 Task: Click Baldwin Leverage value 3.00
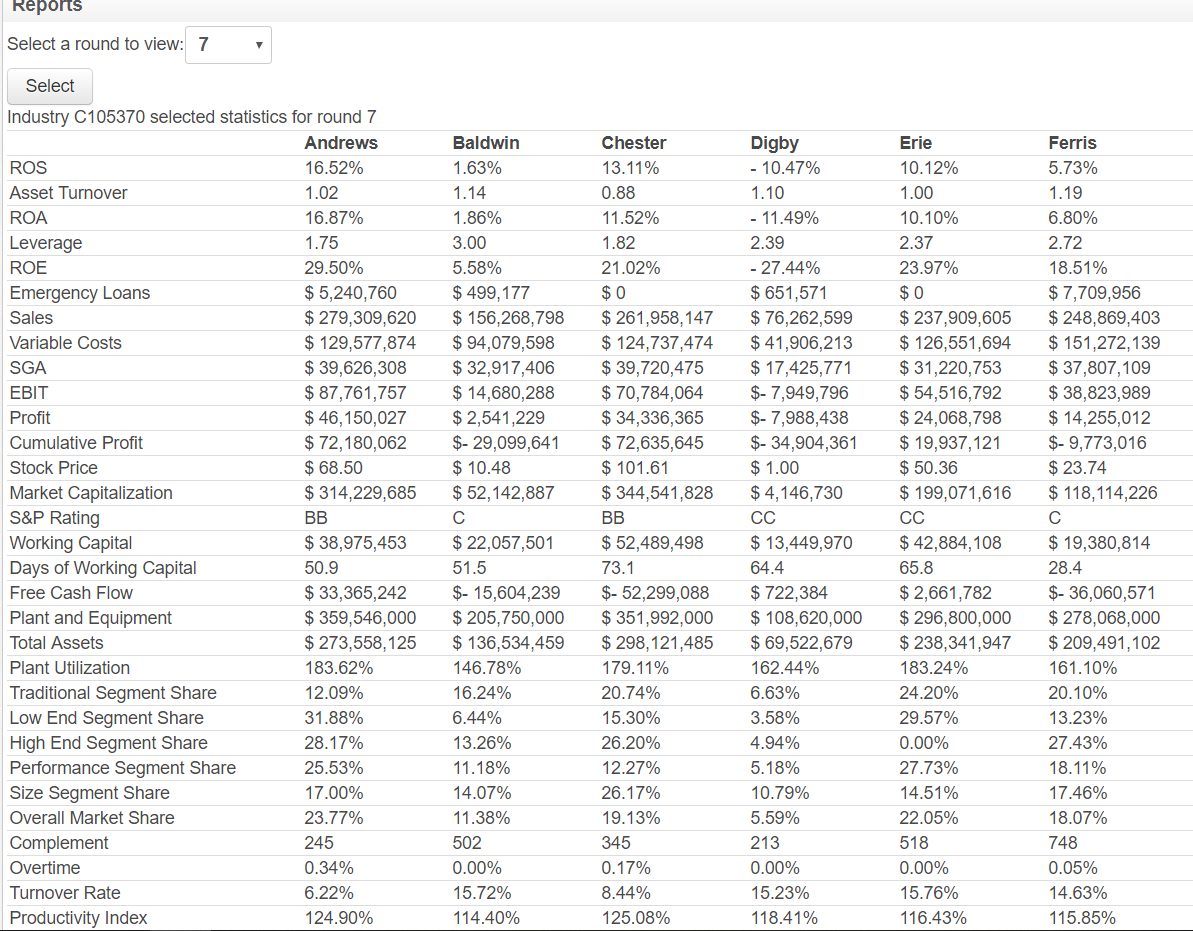point(469,243)
